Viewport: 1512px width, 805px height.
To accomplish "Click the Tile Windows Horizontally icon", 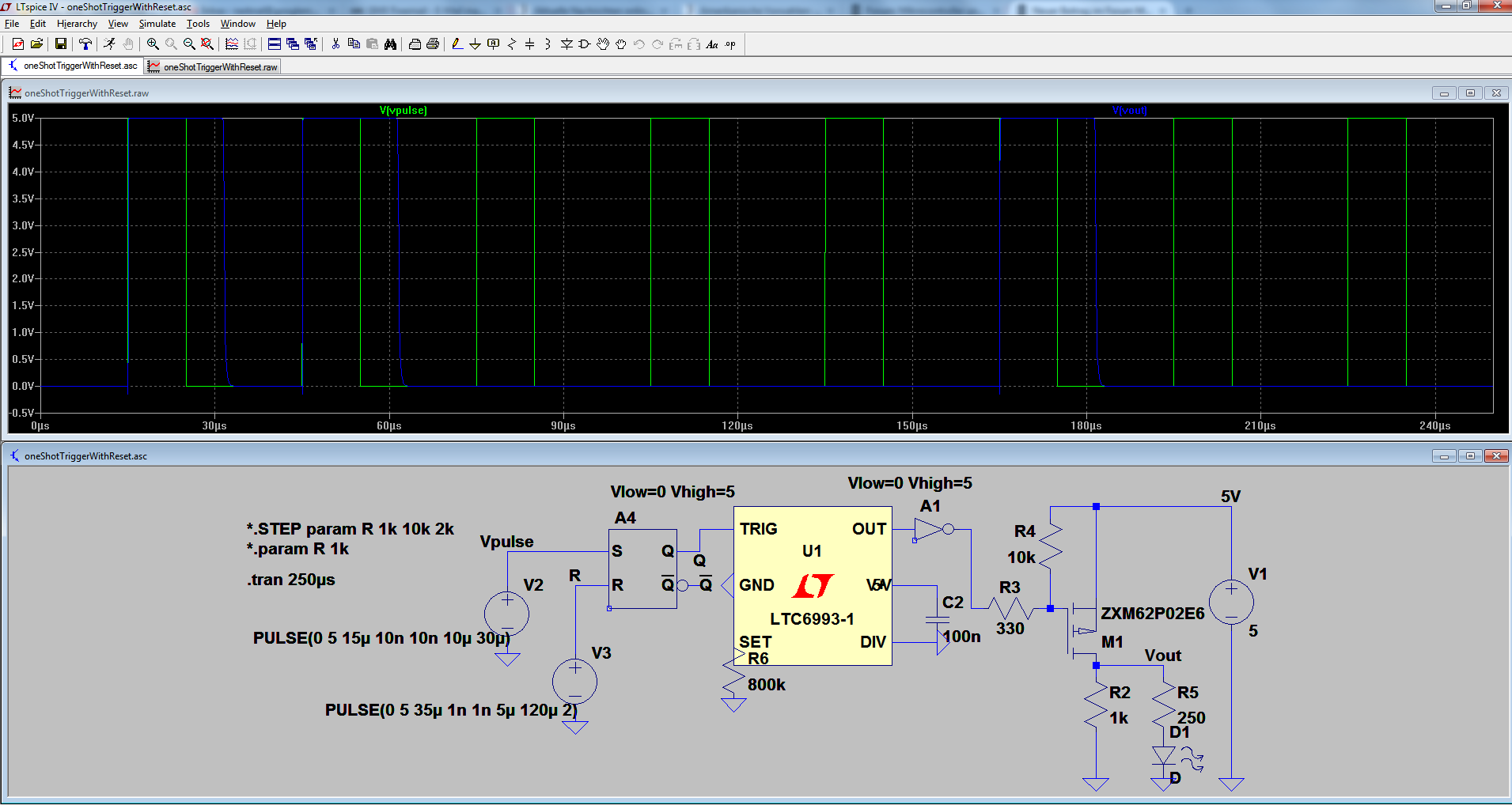I will coord(275,44).
